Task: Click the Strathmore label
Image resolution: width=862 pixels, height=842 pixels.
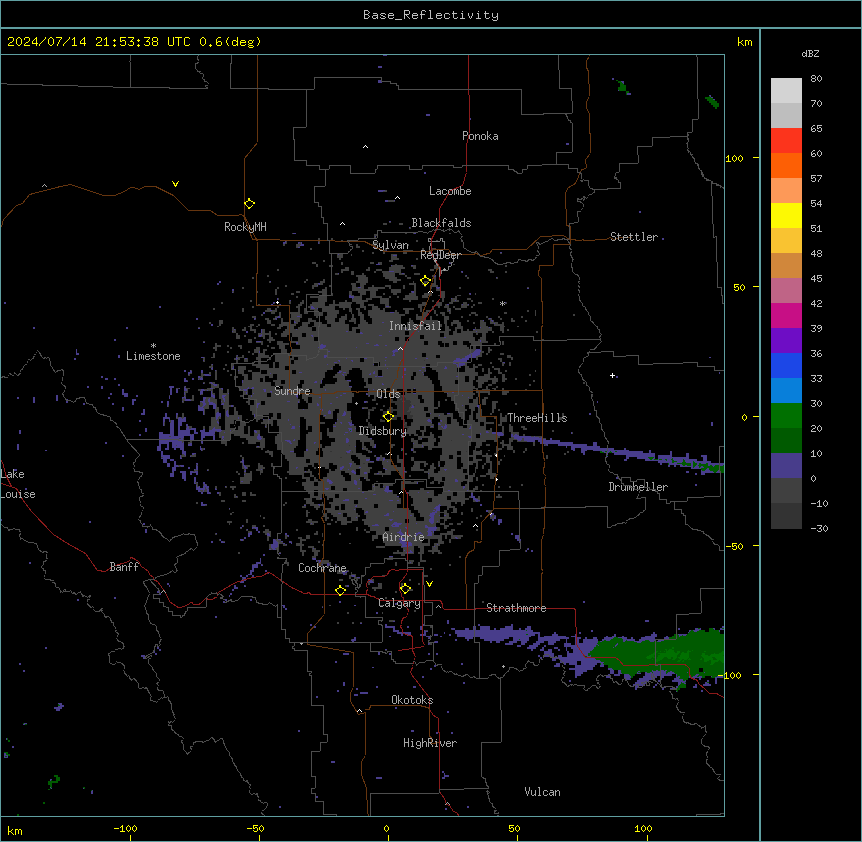Action: click(x=516, y=608)
